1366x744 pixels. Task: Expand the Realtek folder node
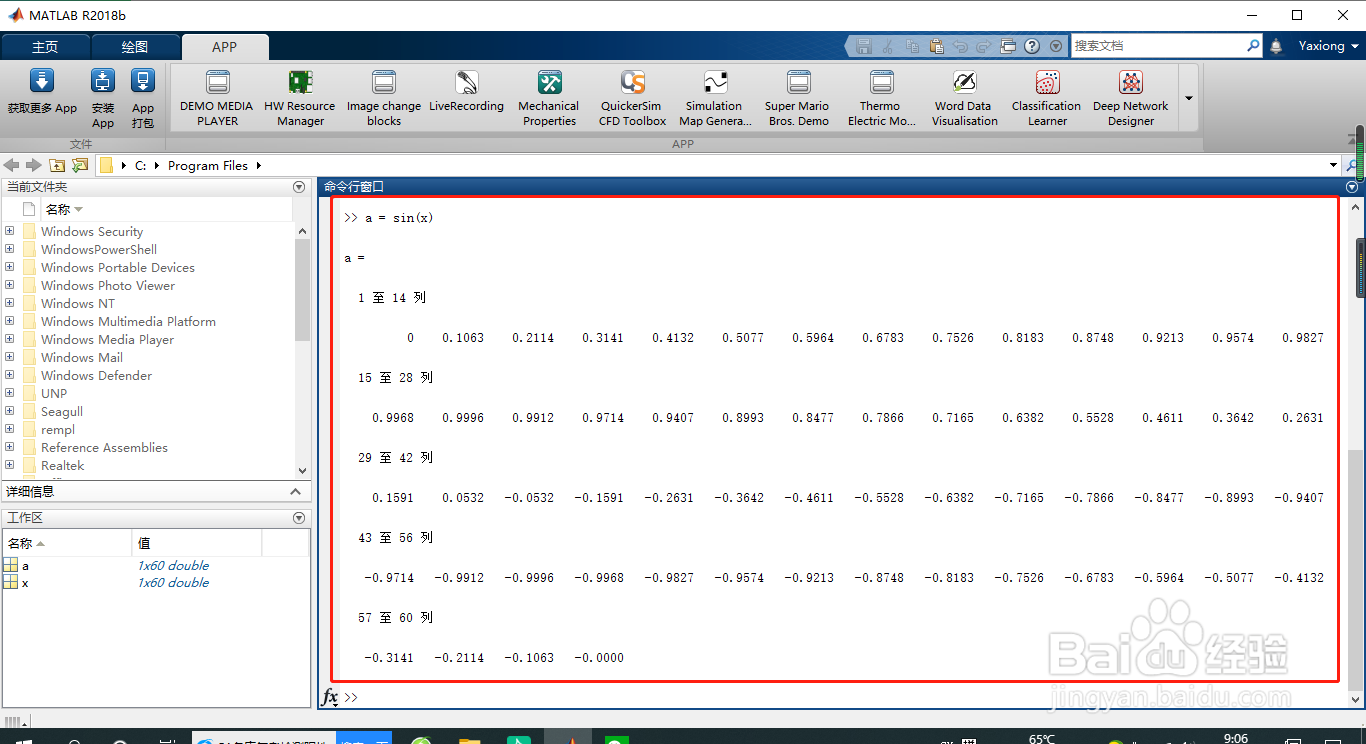[x=10, y=465]
